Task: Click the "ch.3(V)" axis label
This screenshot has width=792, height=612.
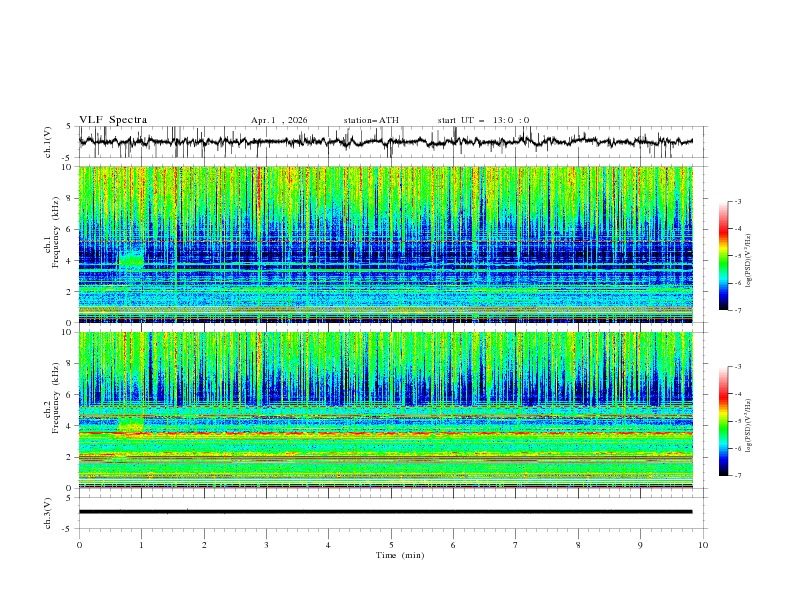Action: click(x=48, y=513)
